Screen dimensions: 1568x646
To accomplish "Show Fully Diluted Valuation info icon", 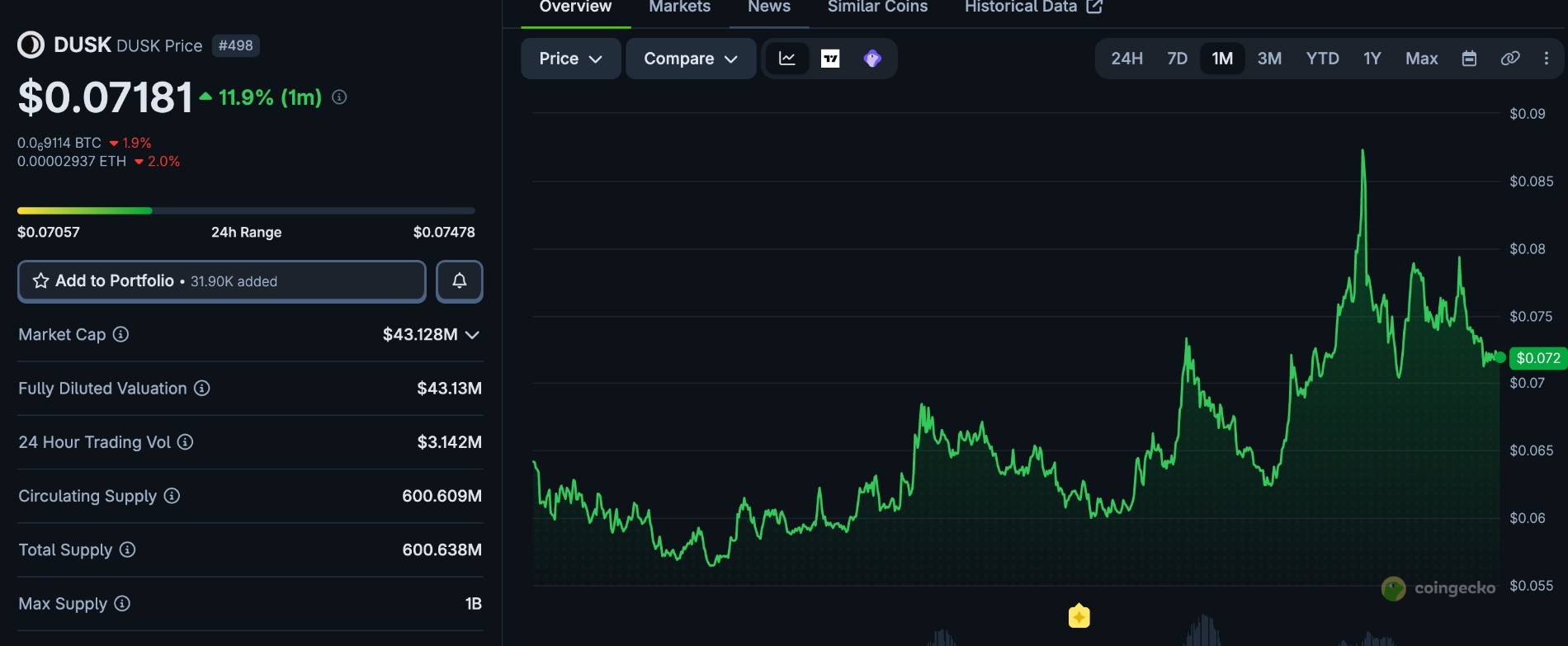I will tap(202, 388).
